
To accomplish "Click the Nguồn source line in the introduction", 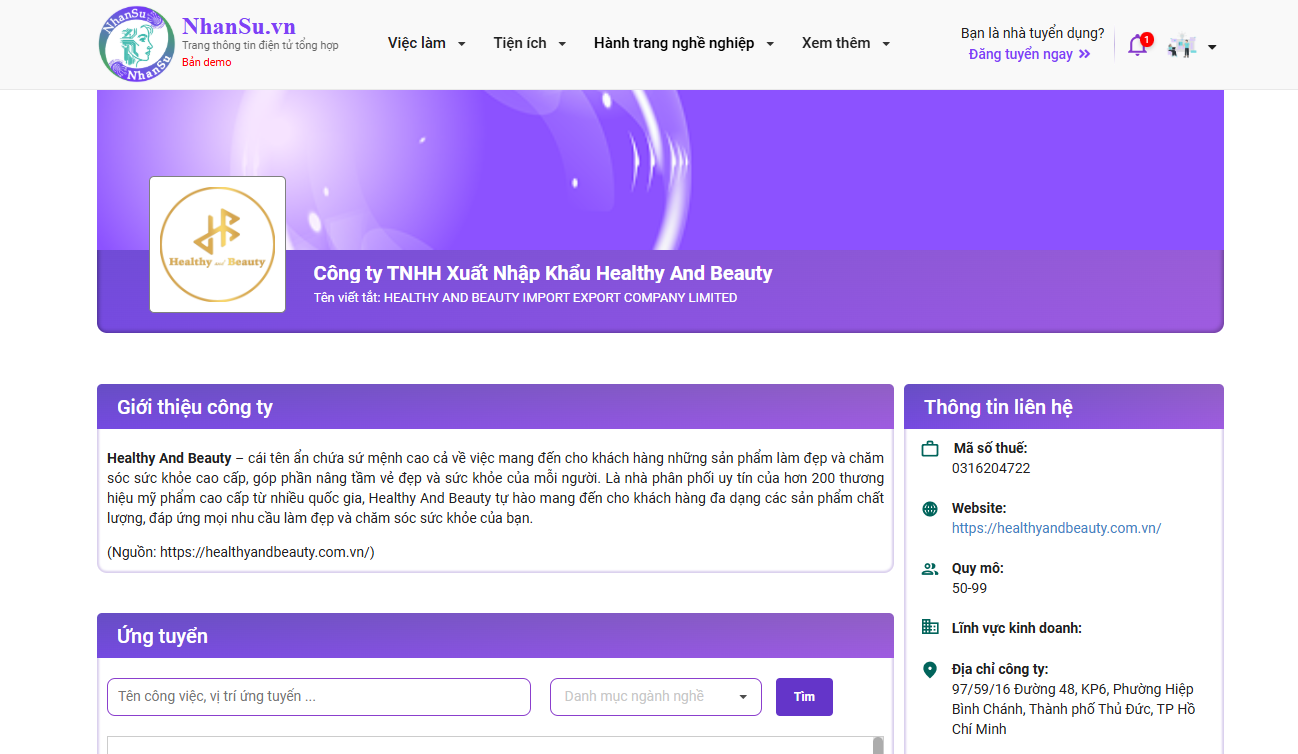I will point(241,552).
